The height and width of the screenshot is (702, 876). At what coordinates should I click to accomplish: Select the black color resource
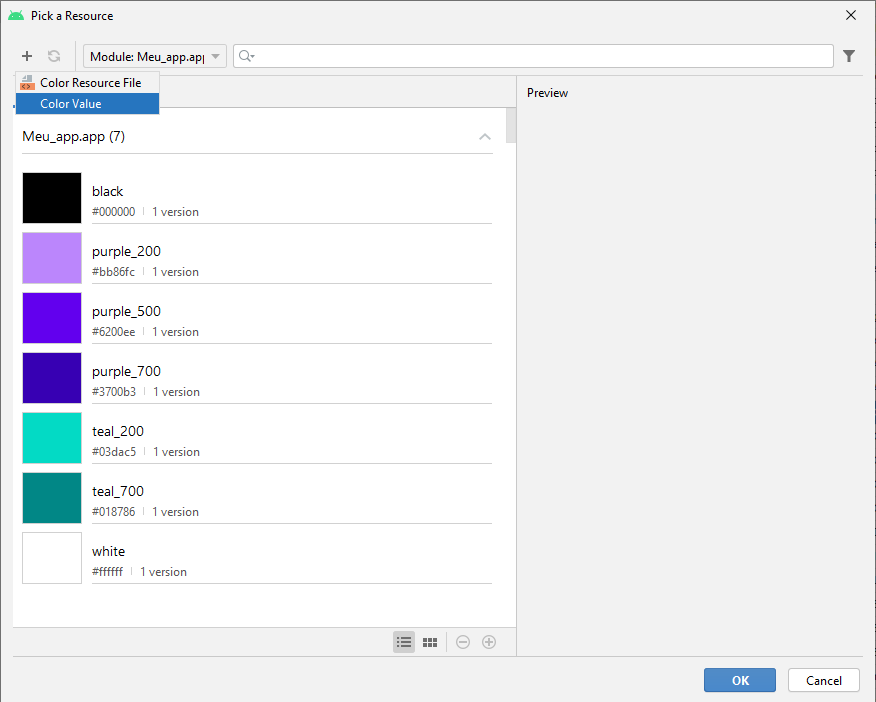point(108,191)
